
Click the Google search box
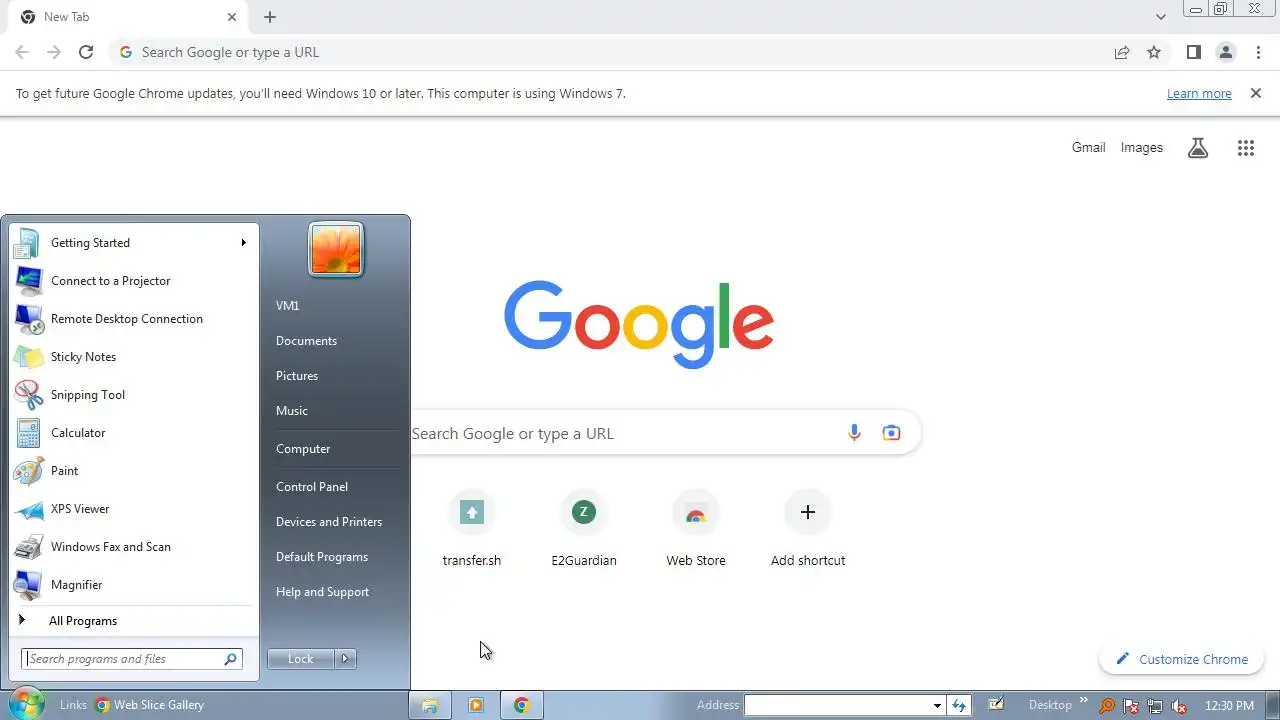click(640, 433)
